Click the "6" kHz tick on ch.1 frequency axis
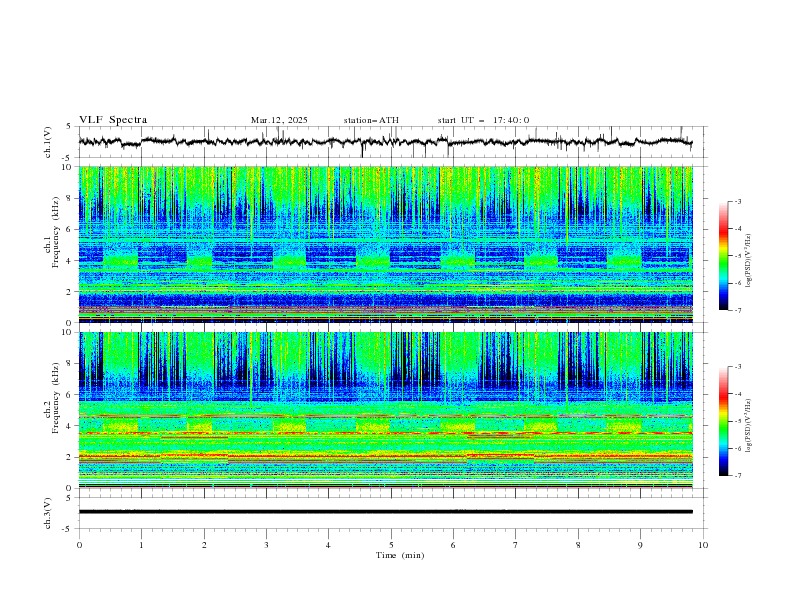 [70, 229]
